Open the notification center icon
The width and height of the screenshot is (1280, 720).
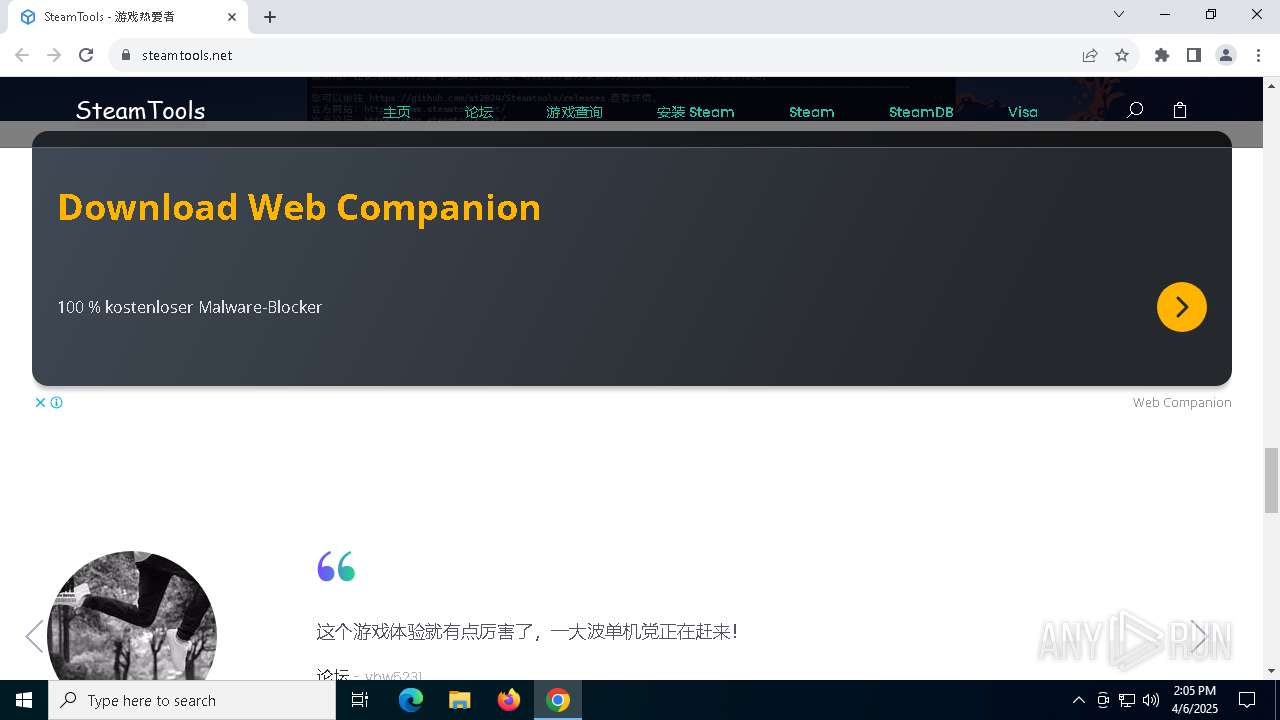1247,700
